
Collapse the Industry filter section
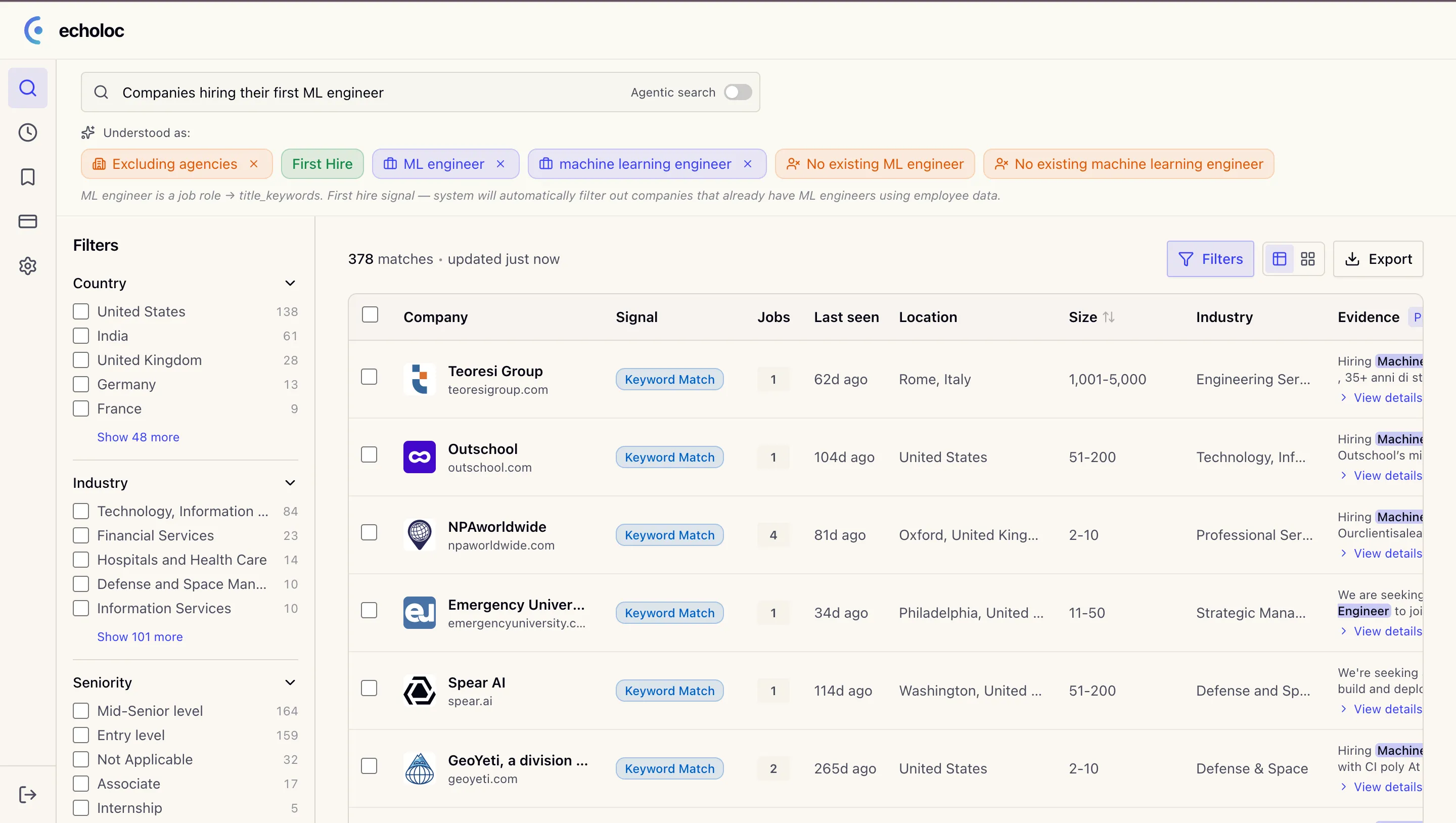point(290,483)
